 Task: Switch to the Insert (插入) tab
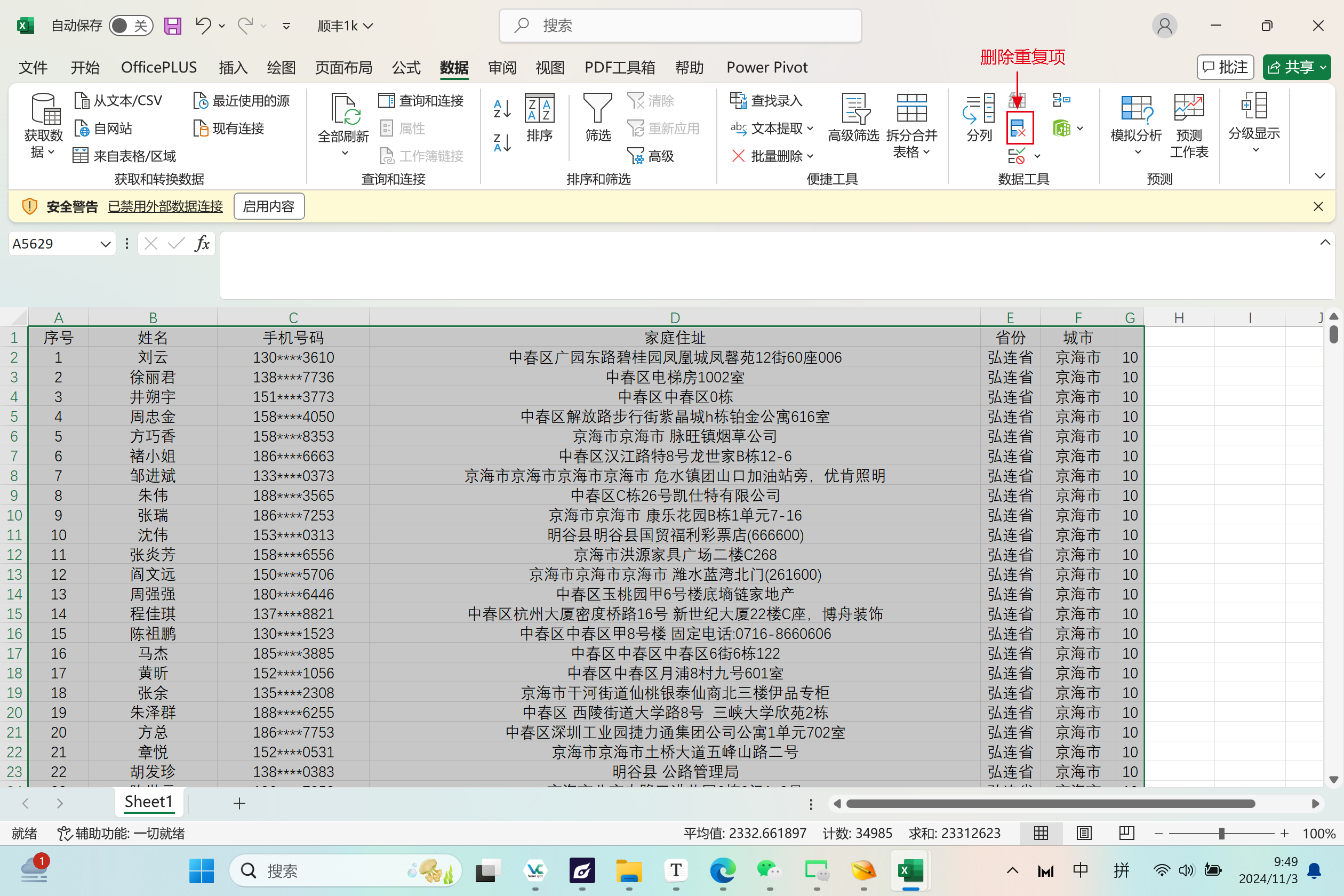[x=233, y=67]
